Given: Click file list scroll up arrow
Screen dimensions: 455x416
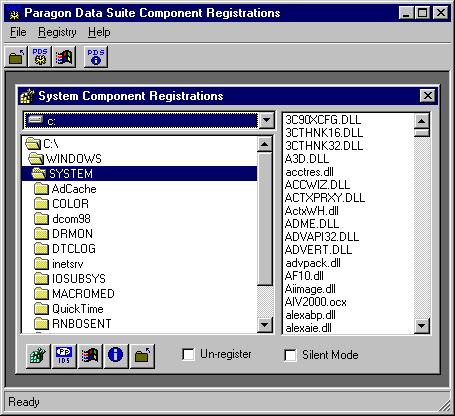Looking at the screenshot, I should click(x=422, y=121).
